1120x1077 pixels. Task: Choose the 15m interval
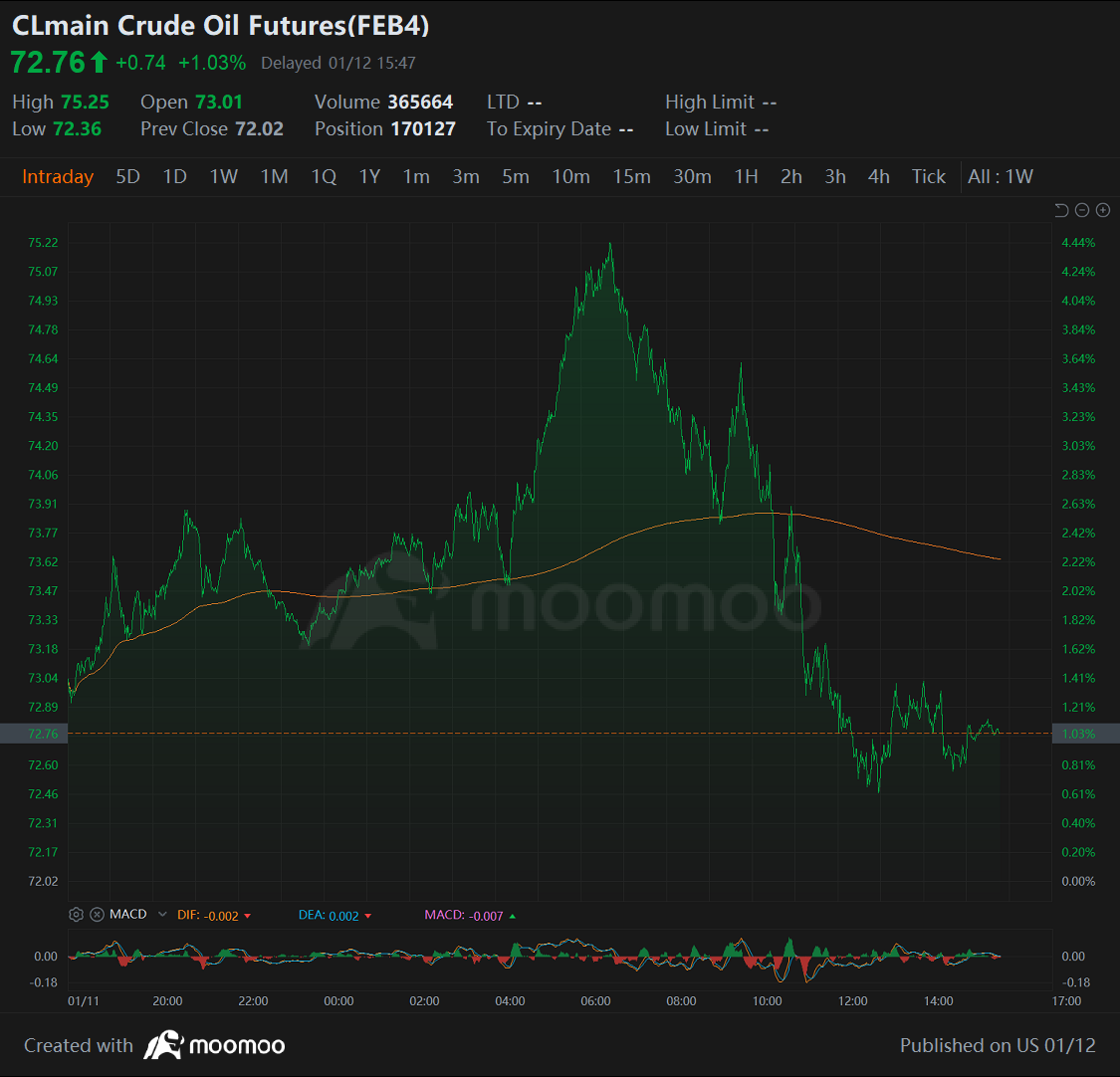coord(631,177)
